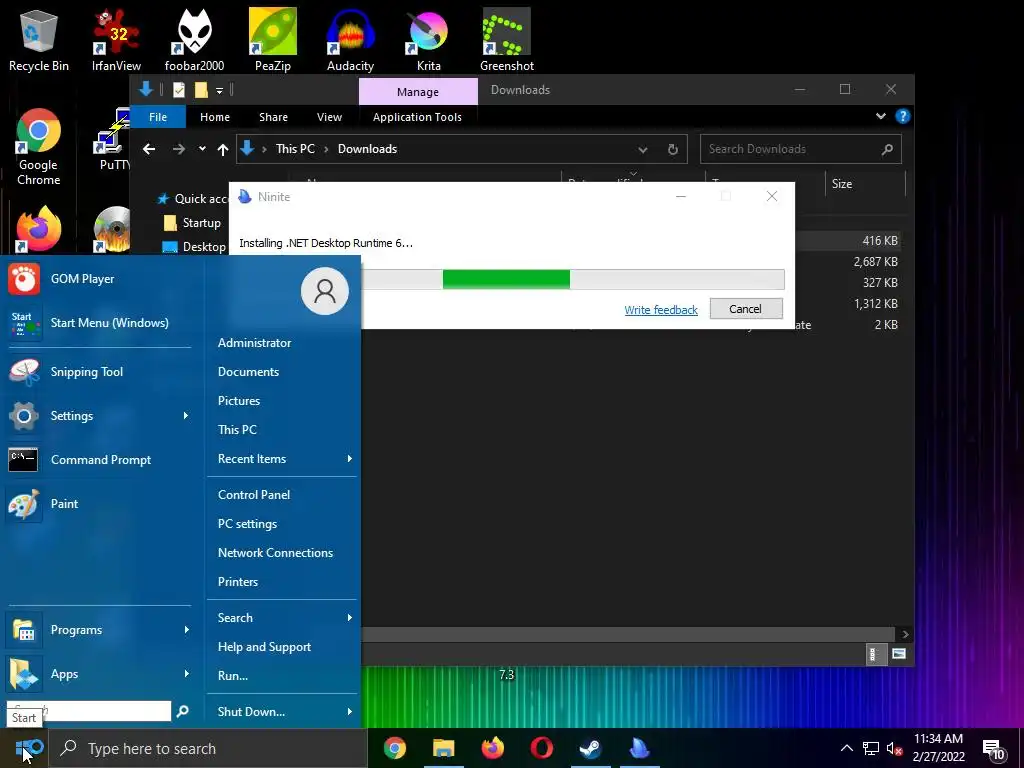
Task: Open Firefox desktop shortcut icon
Action: click(39, 229)
